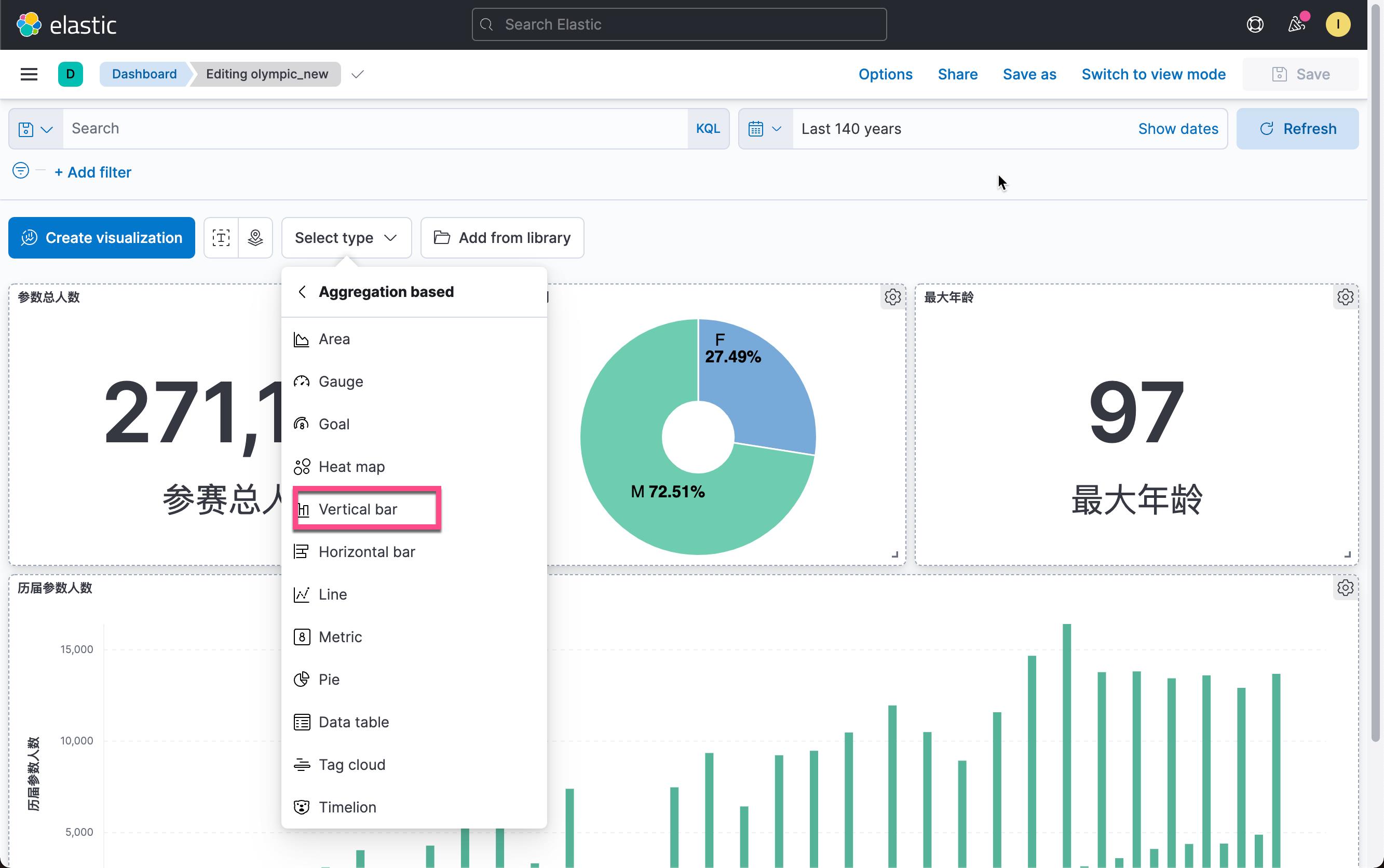Select Pie visualization
The width and height of the screenshot is (1384, 868).
coord(414,679)
